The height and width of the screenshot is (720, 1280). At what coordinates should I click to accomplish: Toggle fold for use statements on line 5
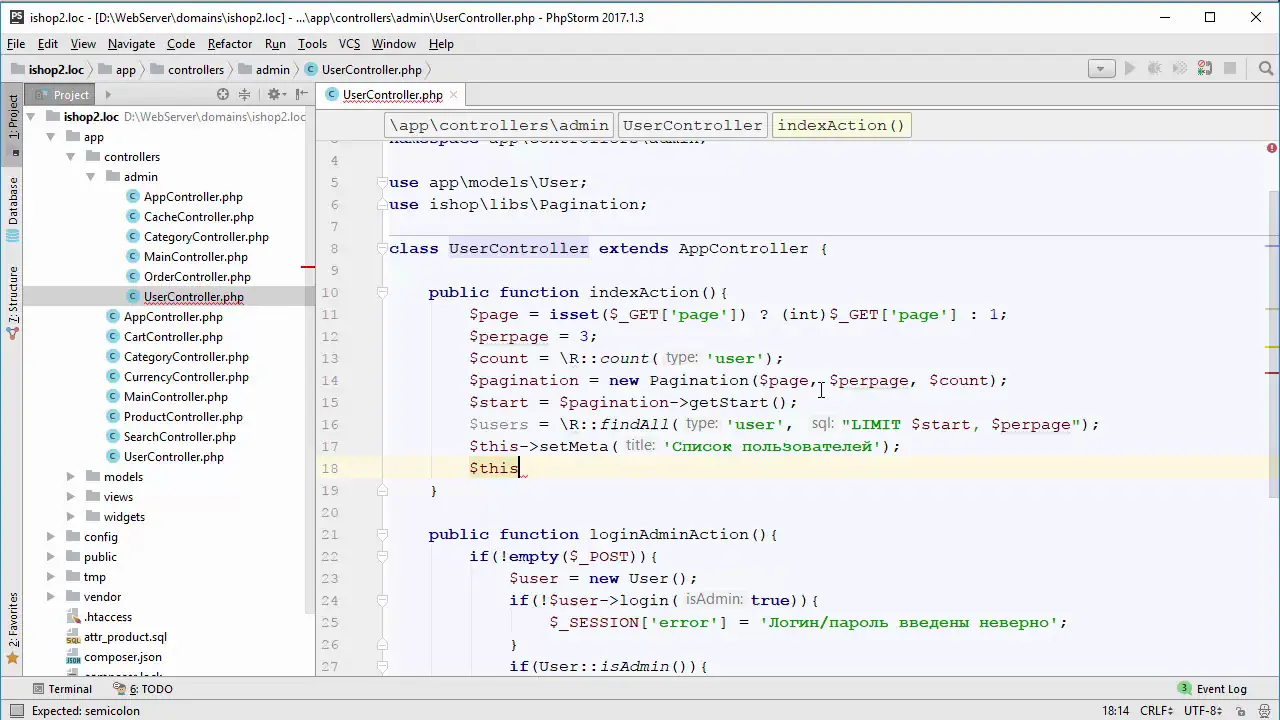[381, 183]
